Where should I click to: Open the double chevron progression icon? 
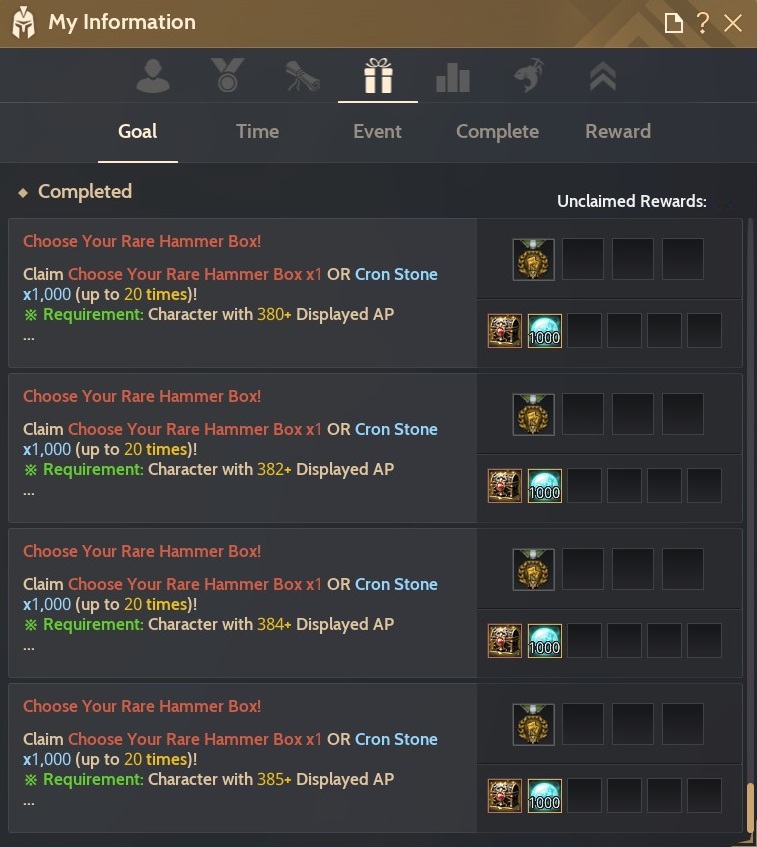(x=603, y=76)
